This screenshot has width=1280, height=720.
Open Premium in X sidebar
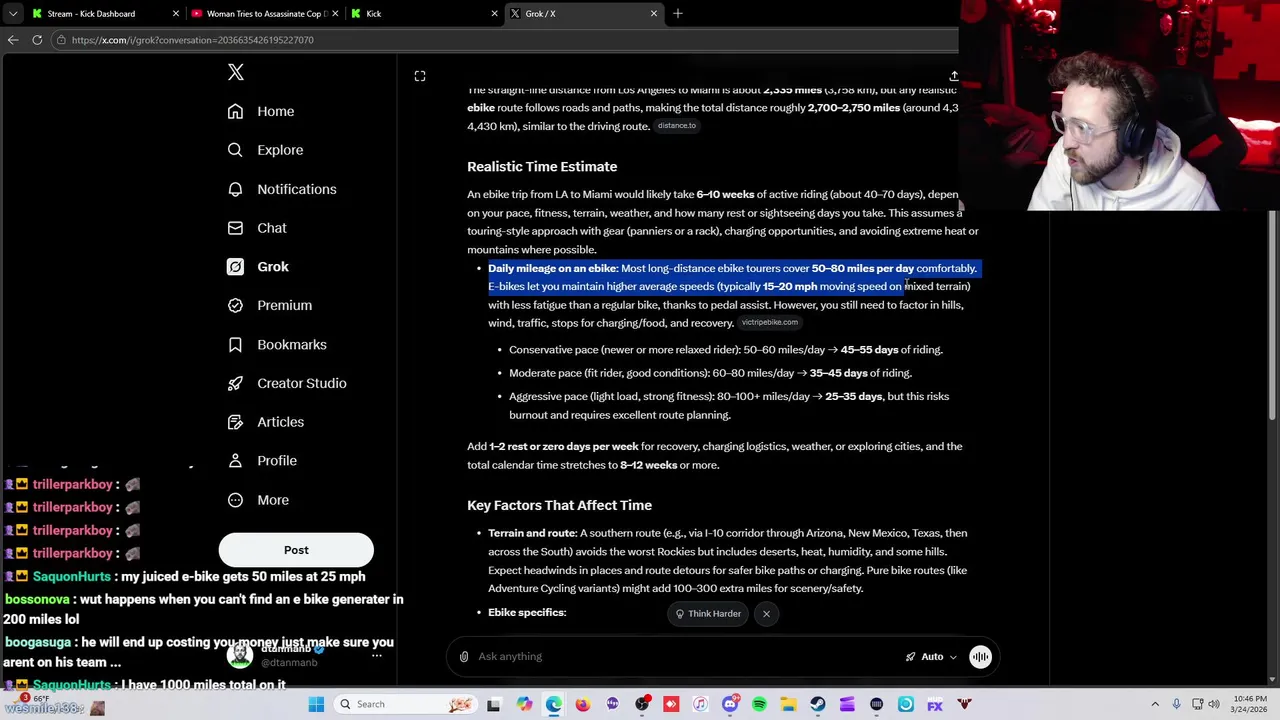270,305
